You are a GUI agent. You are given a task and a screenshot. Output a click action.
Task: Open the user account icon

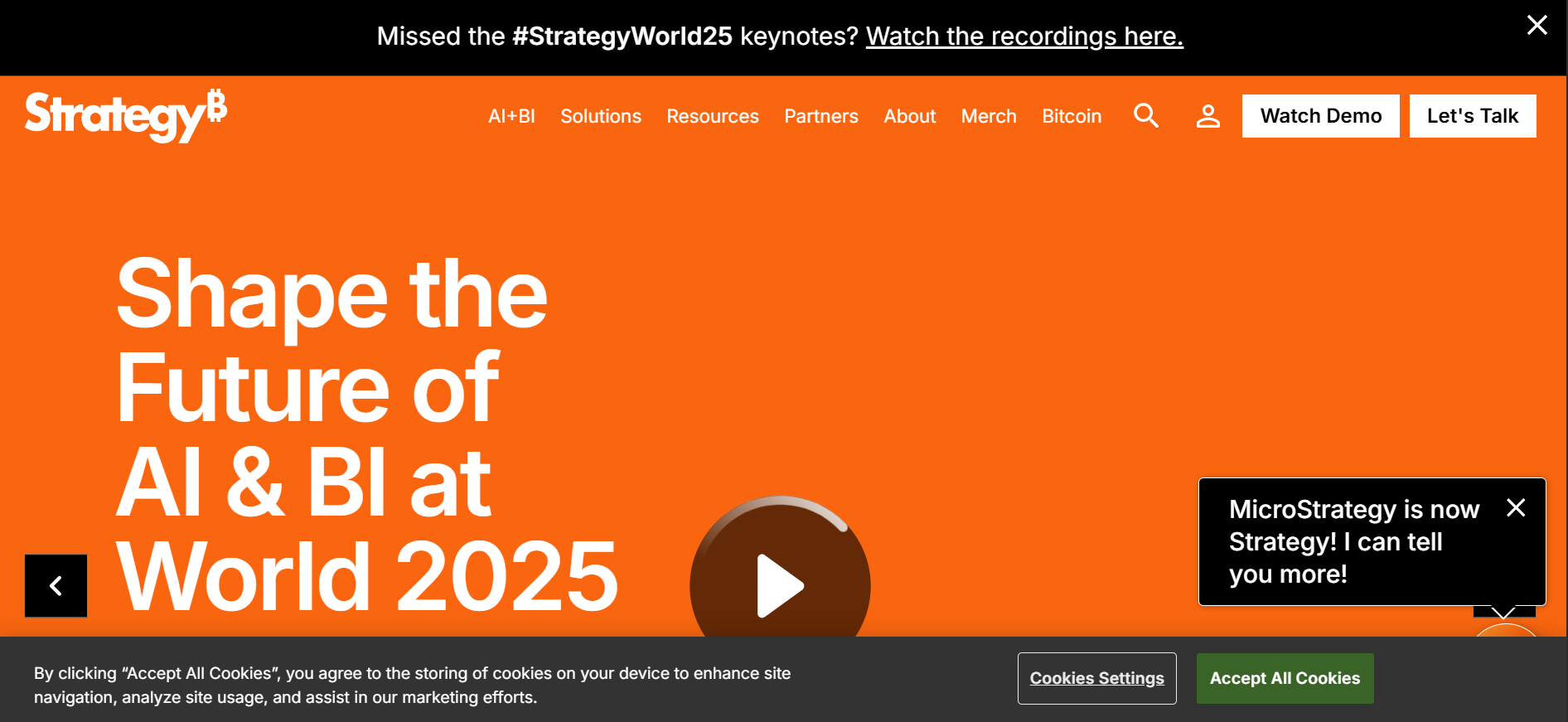1208,116
